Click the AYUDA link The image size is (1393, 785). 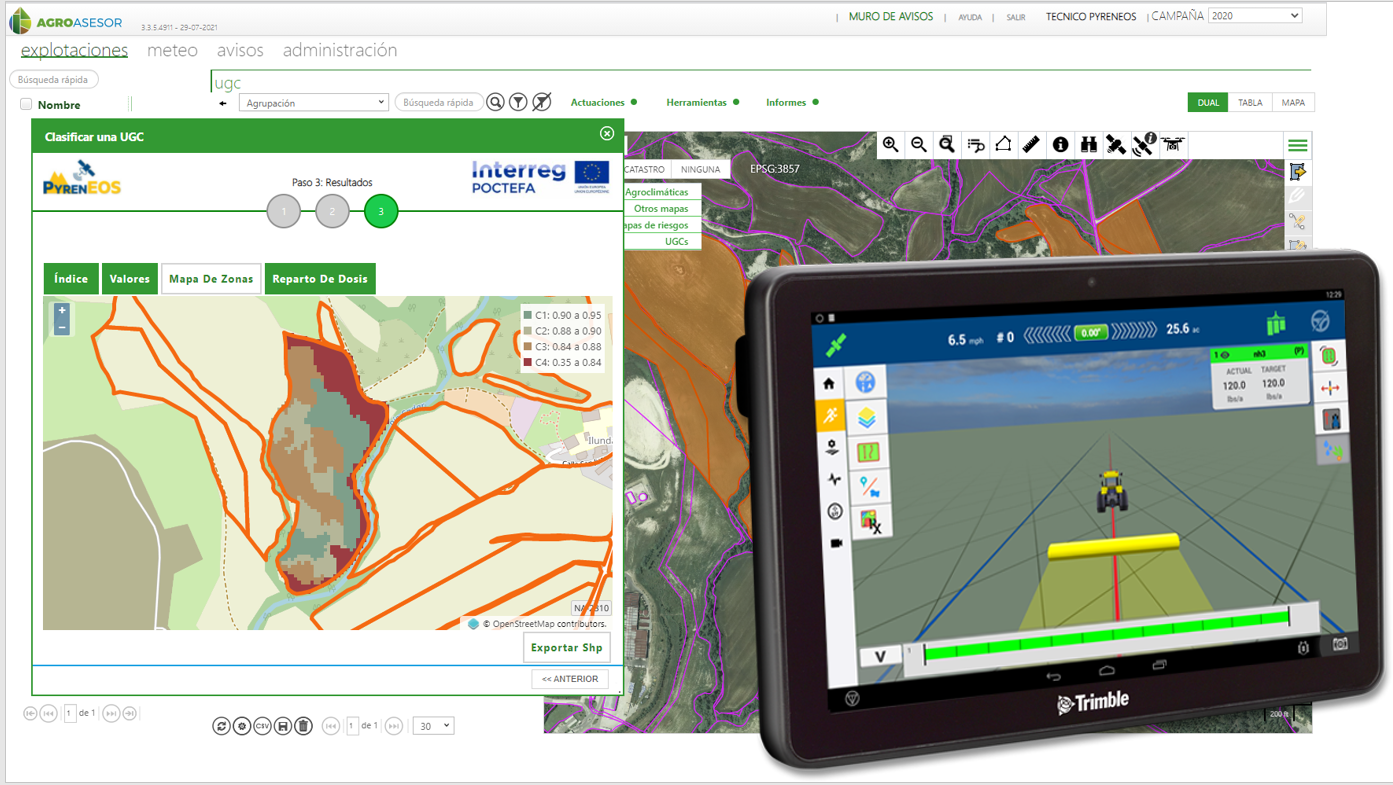(x=970, y=17)
